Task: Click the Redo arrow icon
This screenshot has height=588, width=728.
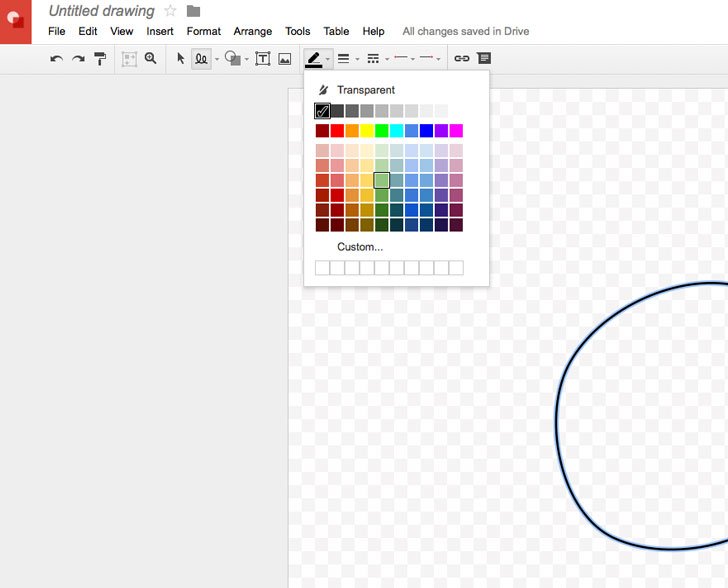Action: [78, 59]
